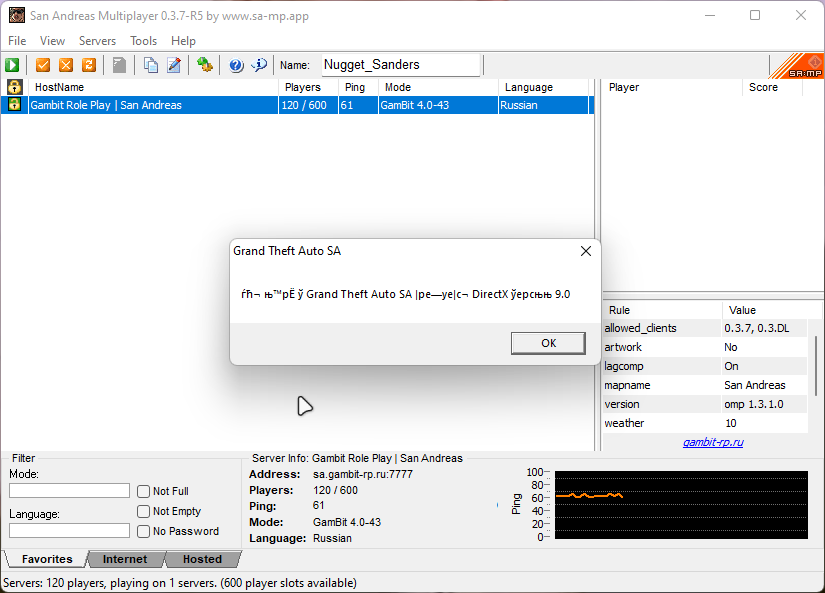Switch to the Internet tab
This screenshot has width=825, height=593.
(125, 559)
